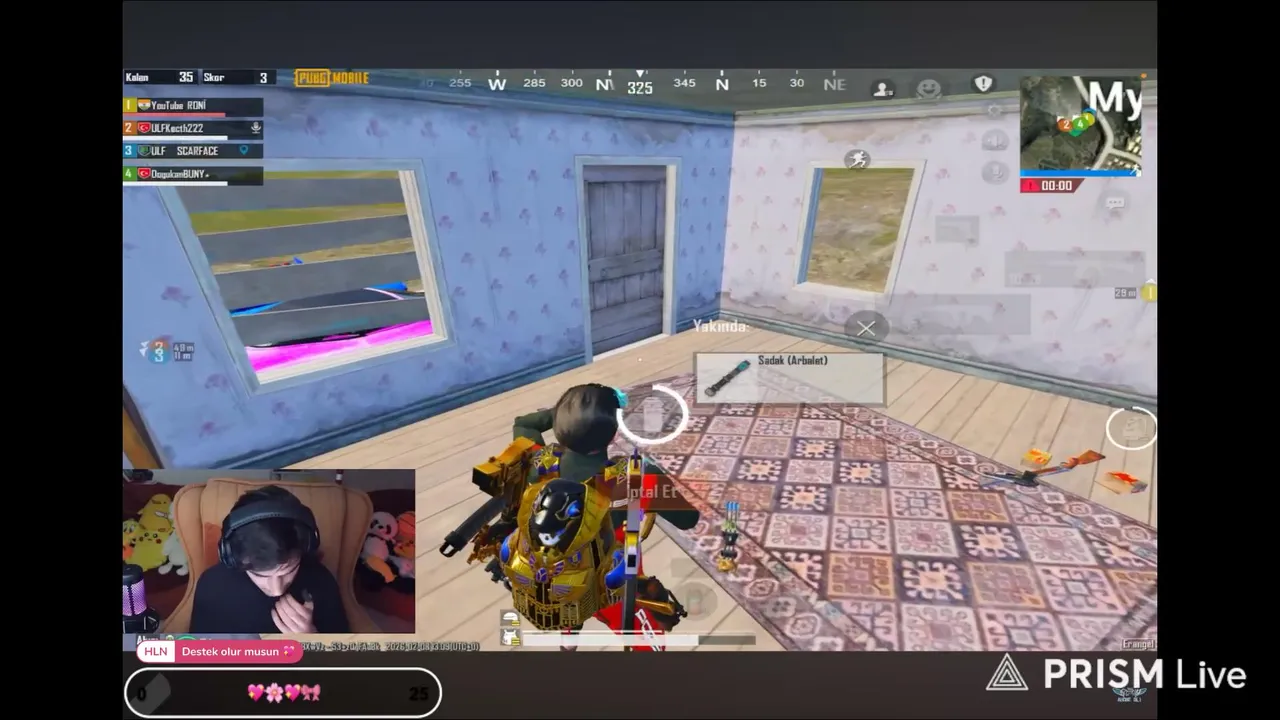Toggle the in-game microphone button
Image resolution: width=1280 pixels, height=720 pixels.
click(x=995, y=172)
